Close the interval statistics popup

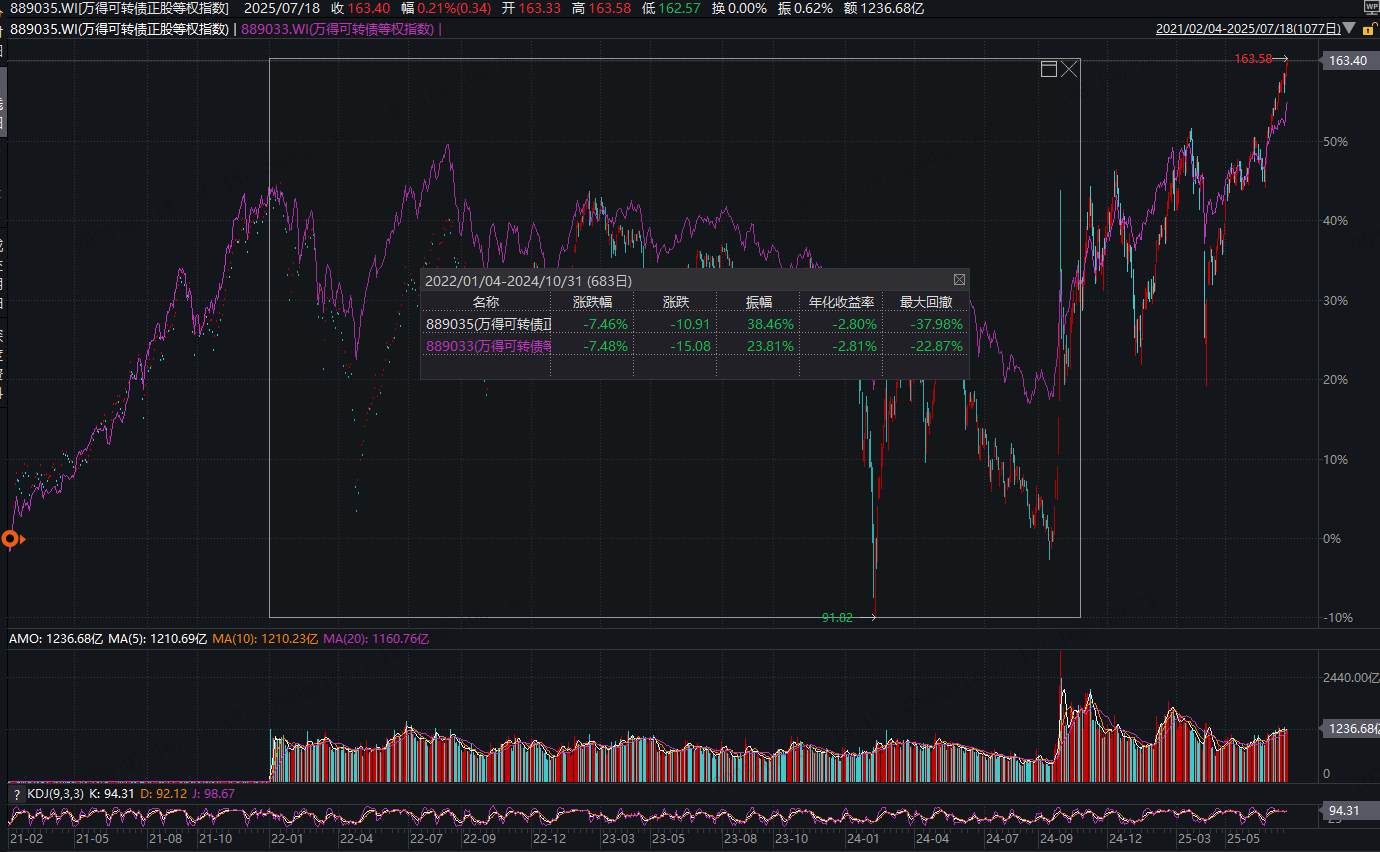click(959, 280)
